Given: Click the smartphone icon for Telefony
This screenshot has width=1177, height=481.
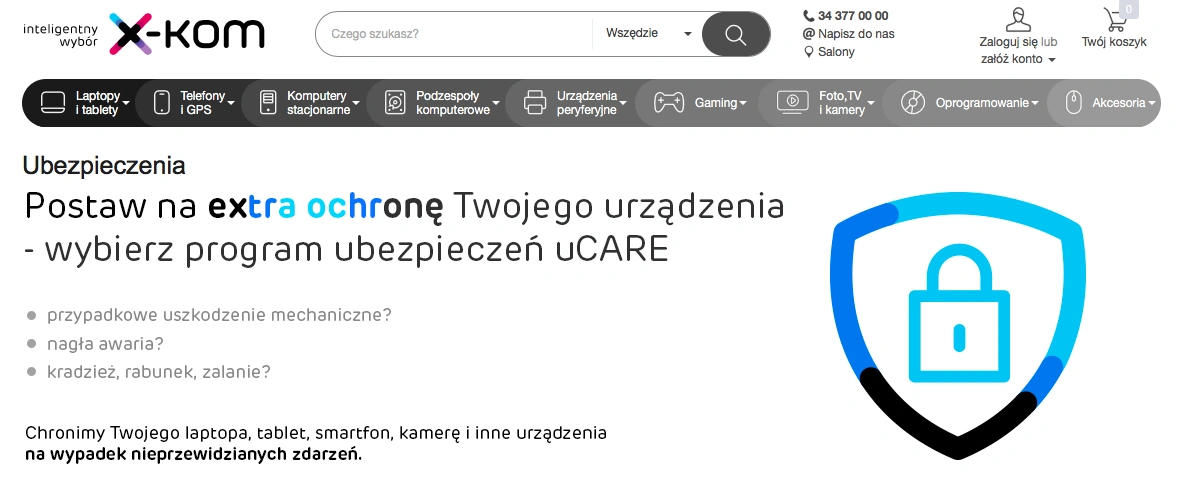Looking at the screenshot, I should click(x=162, y=102).
